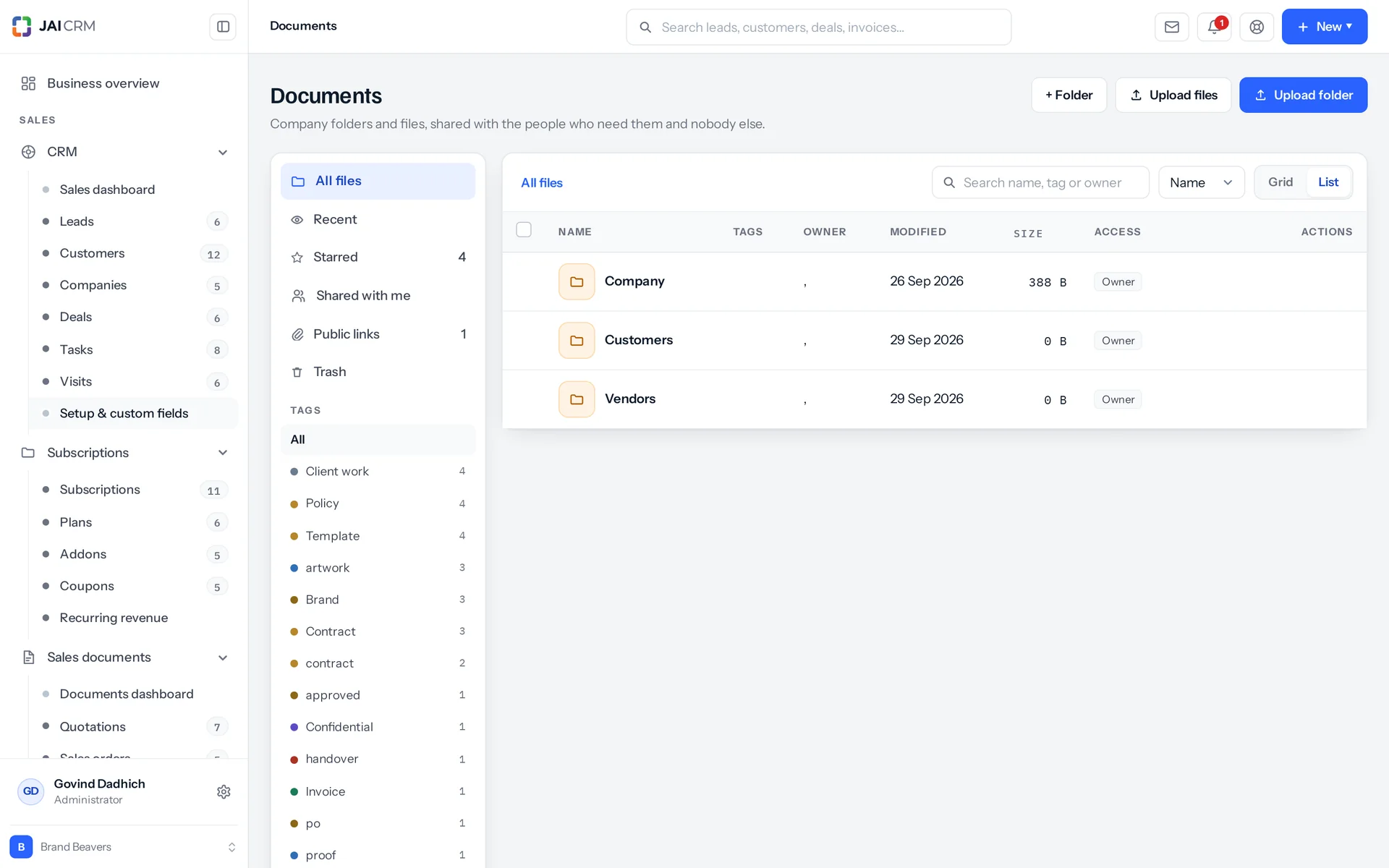Open Quotations in the sidebar
Screen dimensions: 1389x868
[x=134, y=726]
